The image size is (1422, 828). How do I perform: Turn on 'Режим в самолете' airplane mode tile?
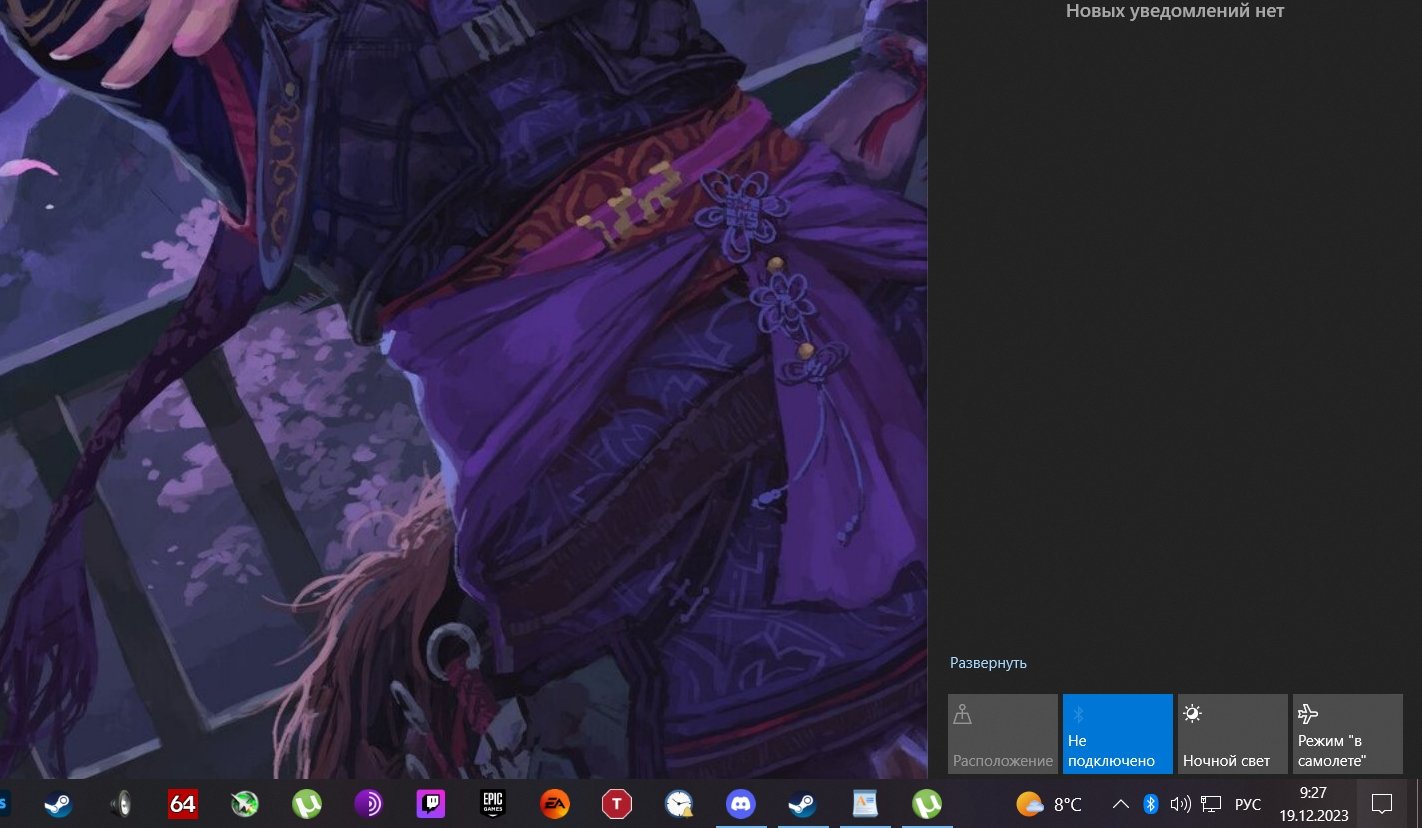click(1347, 734)
